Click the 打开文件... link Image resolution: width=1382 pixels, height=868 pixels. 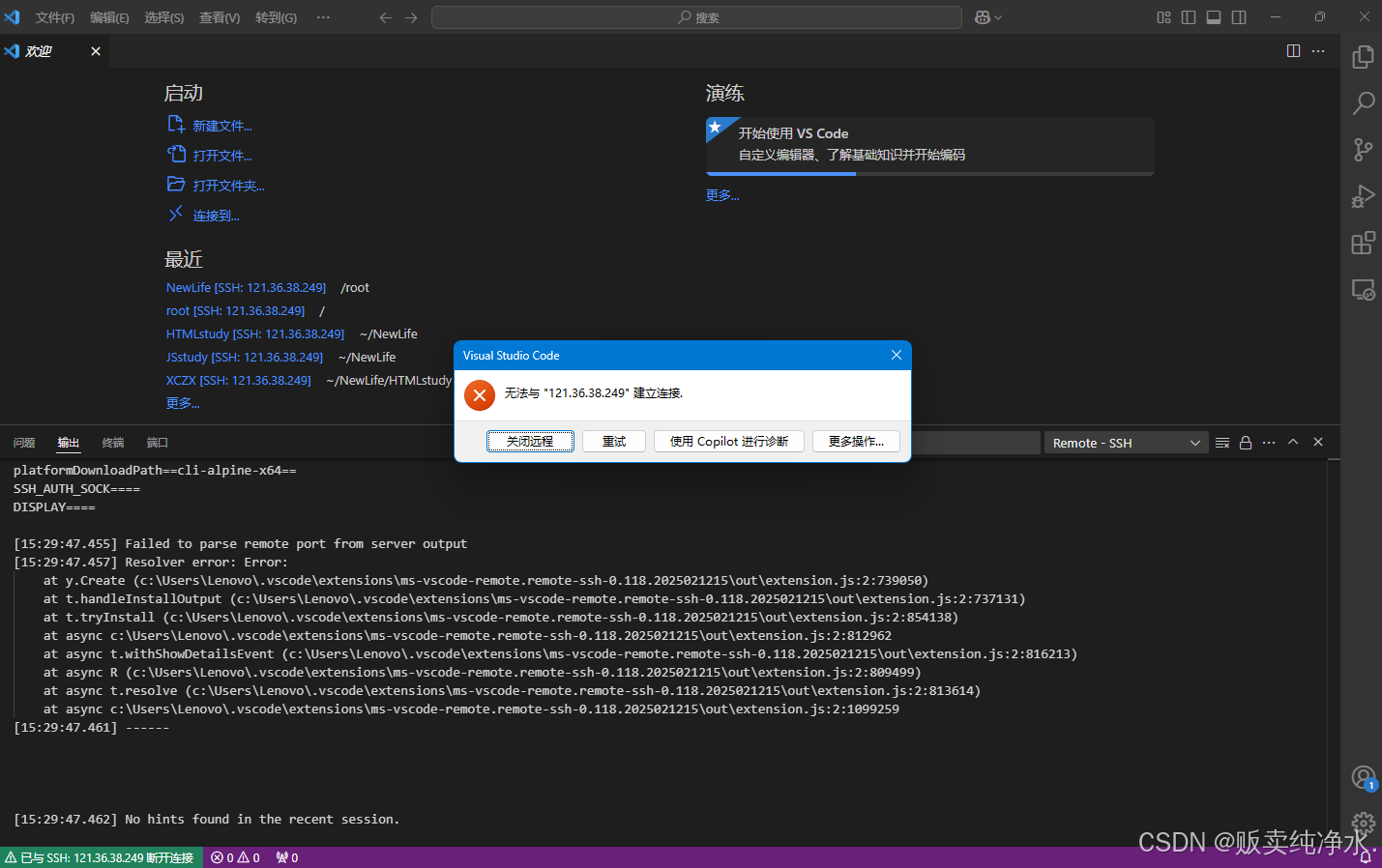pos(221,156)
